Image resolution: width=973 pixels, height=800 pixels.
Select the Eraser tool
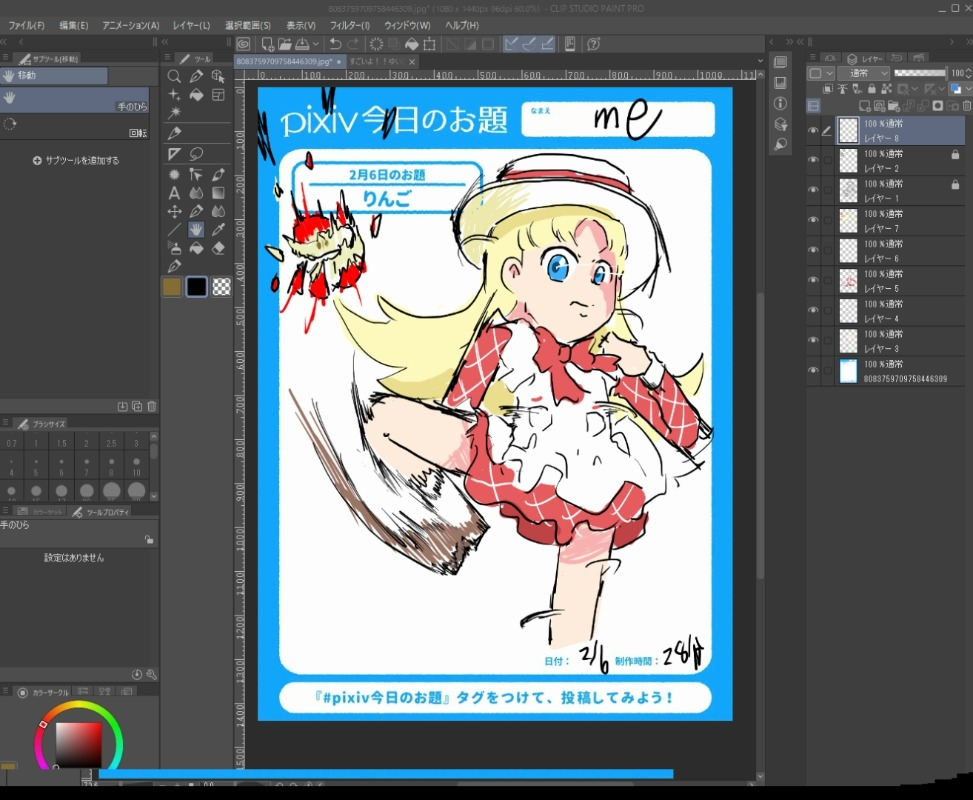pyautogui.click(x=218, y=248)
